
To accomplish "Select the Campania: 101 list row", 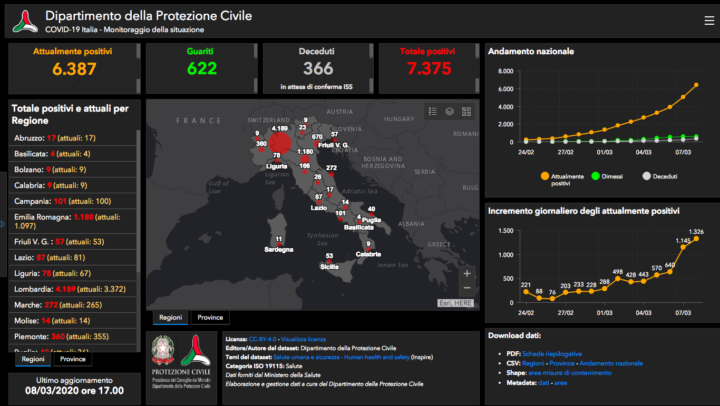I will [73, 201].
